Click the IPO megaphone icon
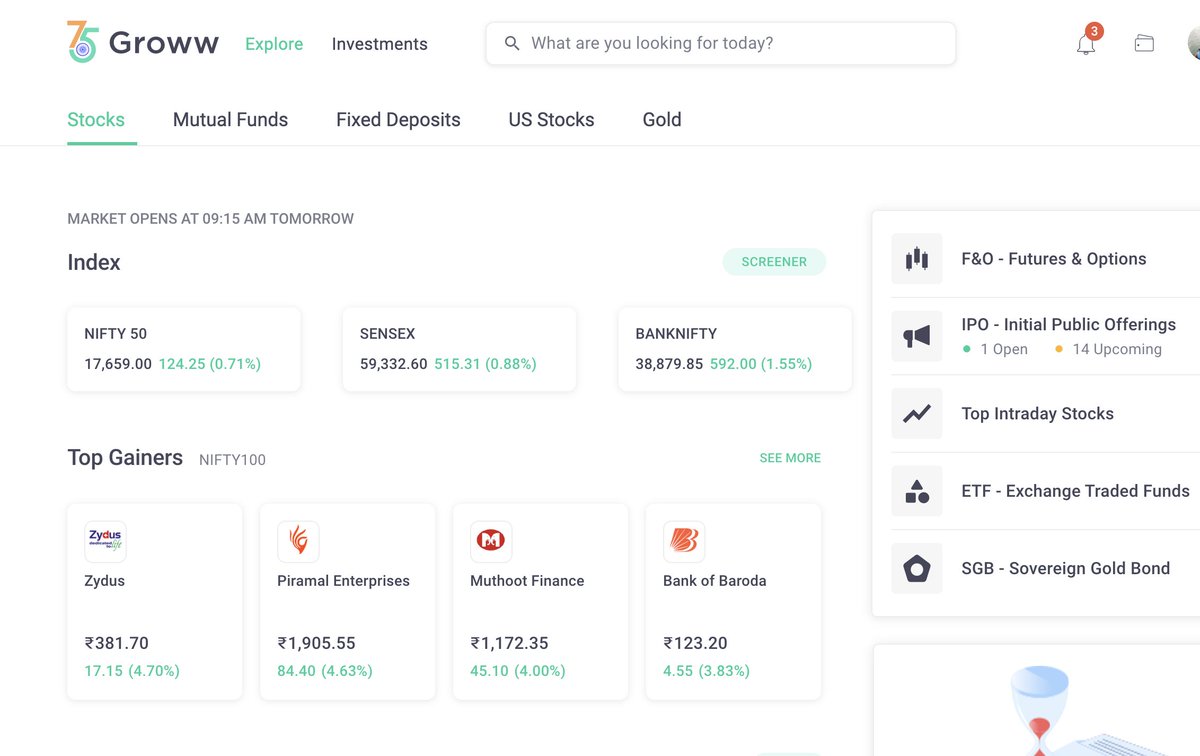Screen dimensions: 1200x756 [x=917, y=336]
